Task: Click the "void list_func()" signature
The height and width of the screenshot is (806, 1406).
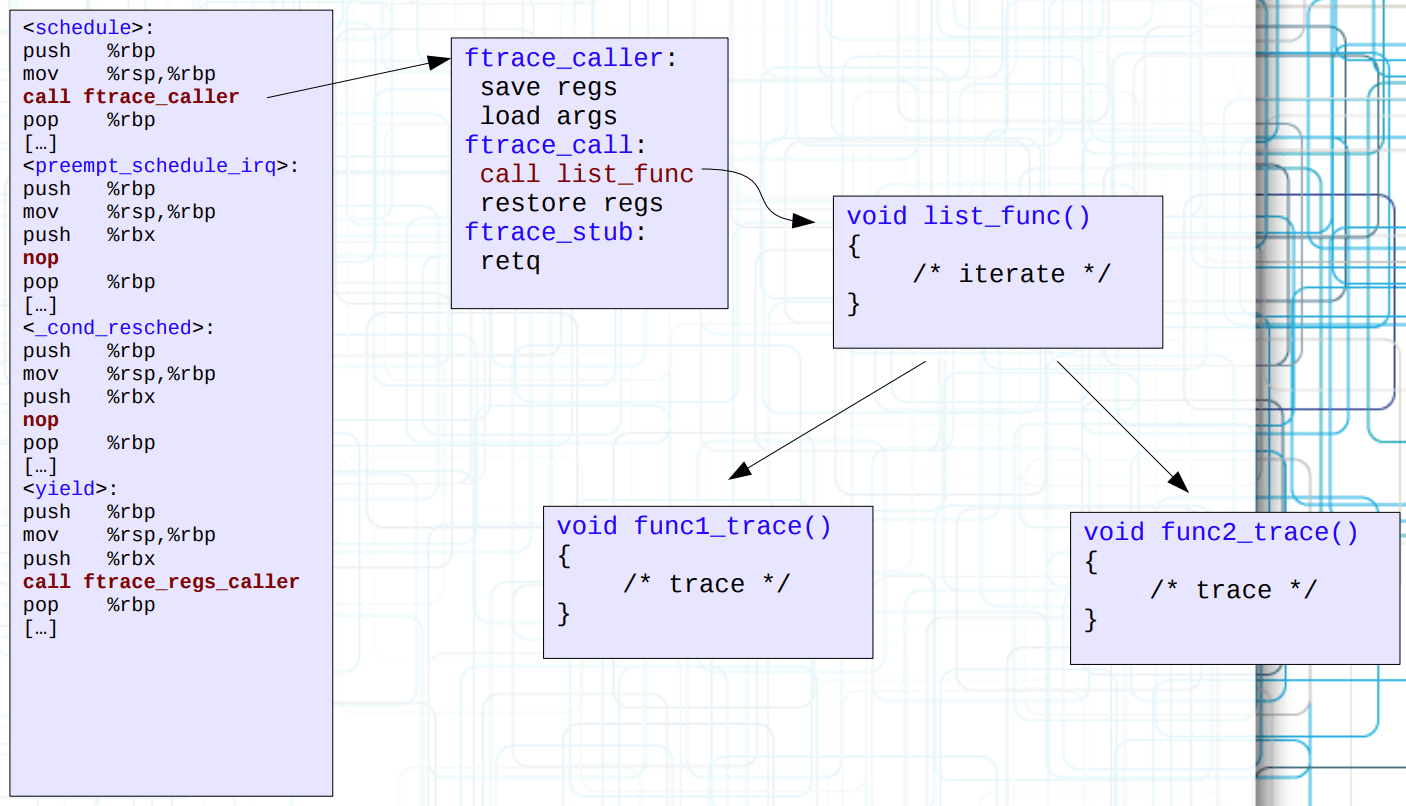Action: tap(968, 217)
